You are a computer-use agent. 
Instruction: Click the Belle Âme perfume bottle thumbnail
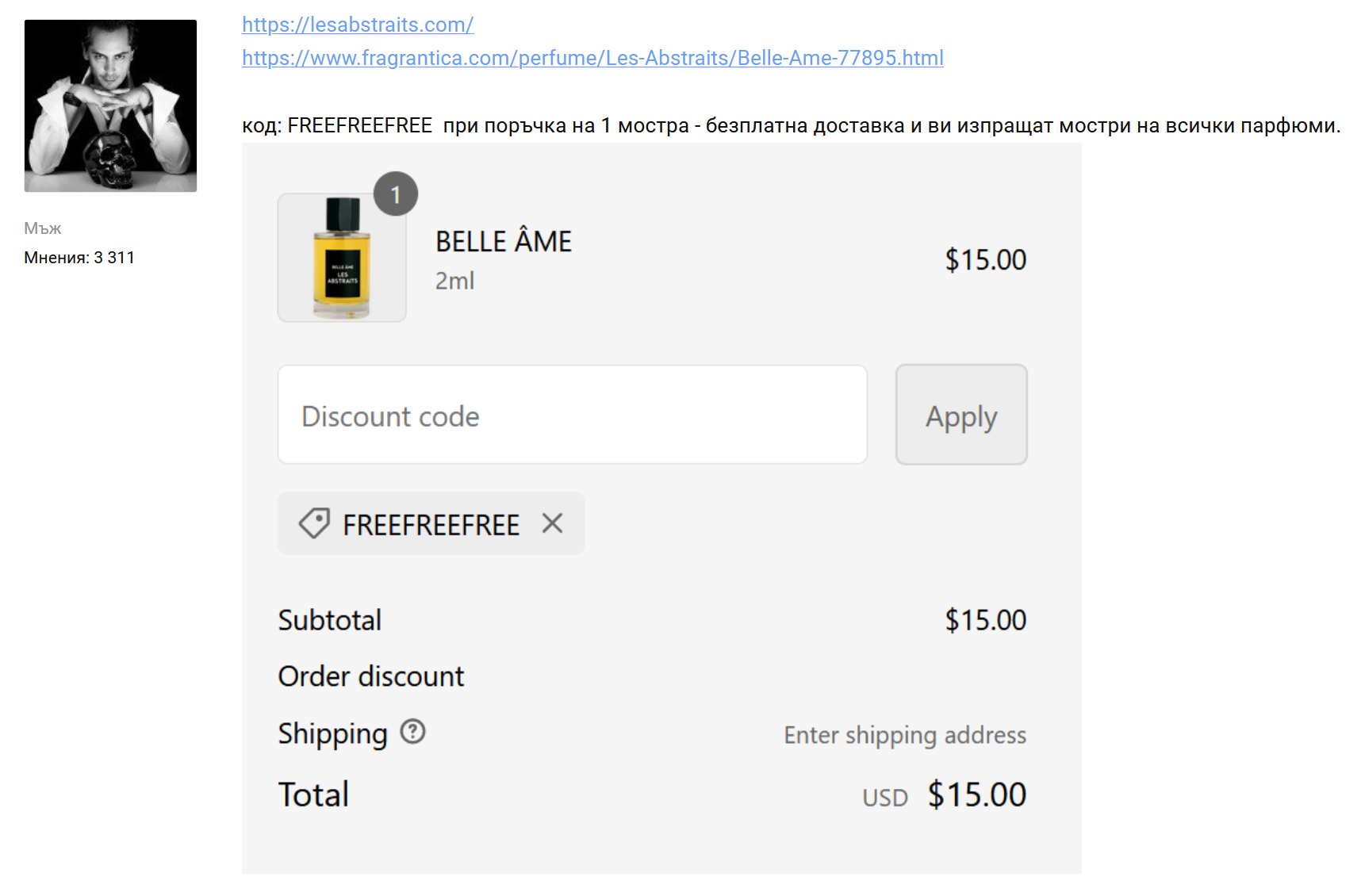point(342,258)
